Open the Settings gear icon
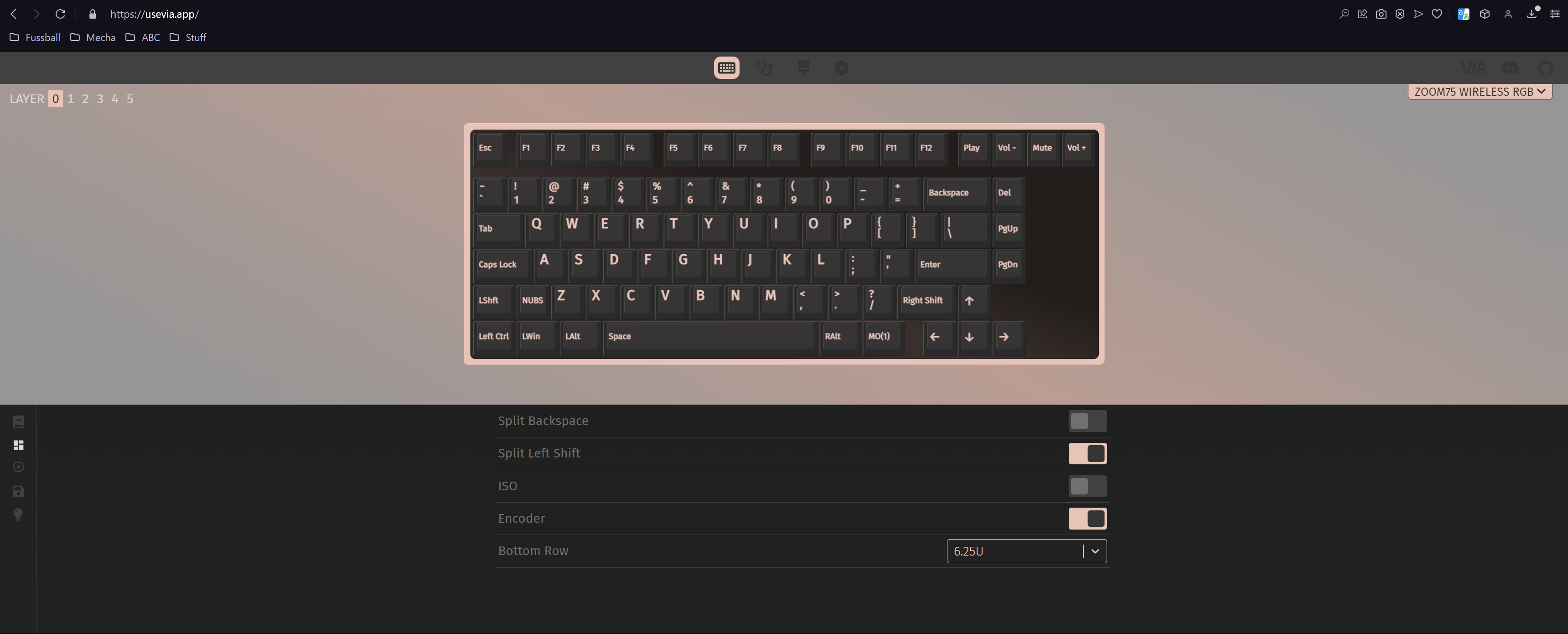This screenshot has width=1568, height=634. [x=841, y=68]
